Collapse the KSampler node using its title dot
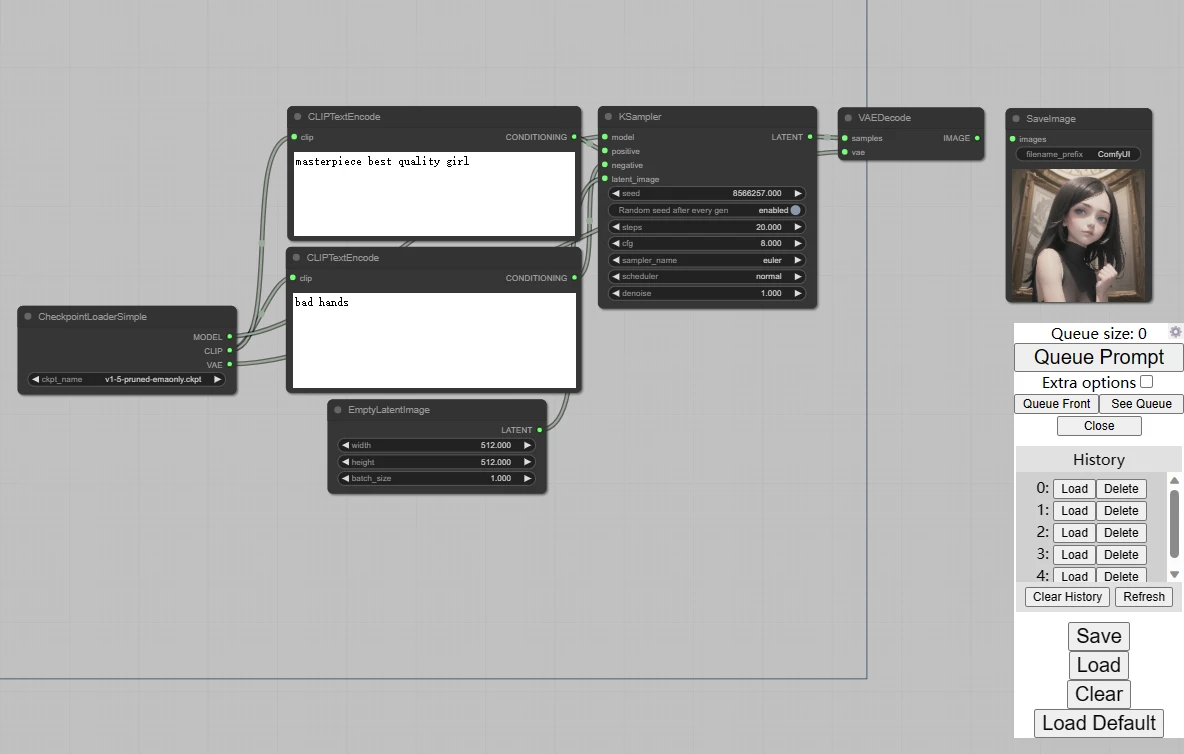This screenshot has width=1184, height=754. [x=609, y=117]
